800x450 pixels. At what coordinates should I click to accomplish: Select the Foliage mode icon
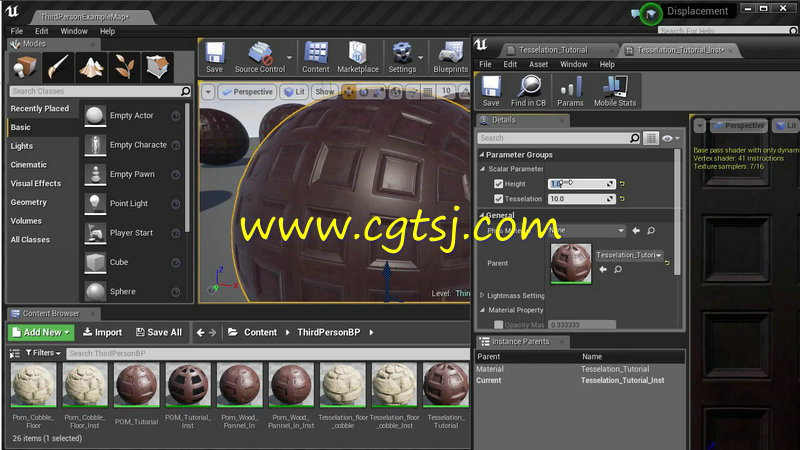pyautogui.click(x=124, y=66)
